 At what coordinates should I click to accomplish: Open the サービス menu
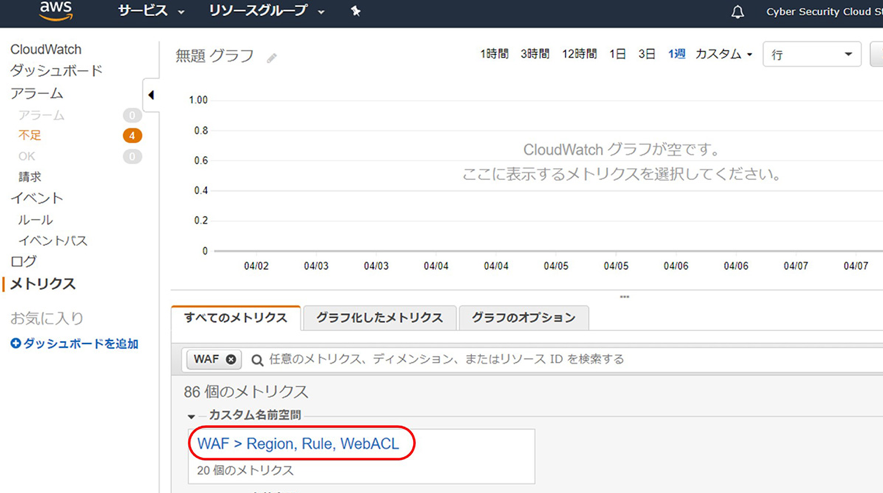pos(151,11)
